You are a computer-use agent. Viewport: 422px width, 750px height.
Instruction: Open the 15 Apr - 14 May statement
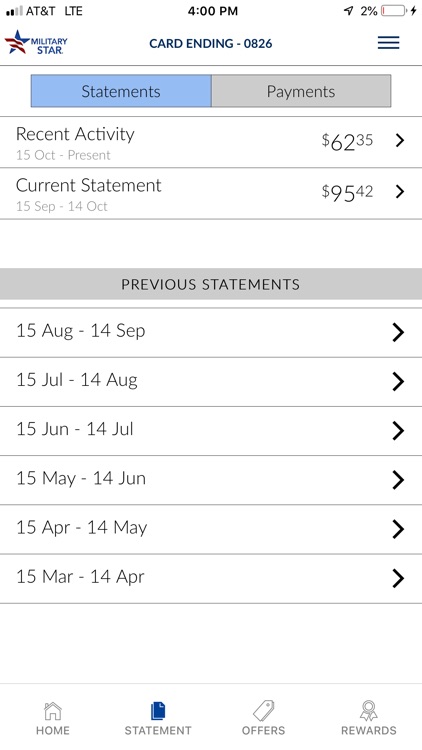[211, 529]
